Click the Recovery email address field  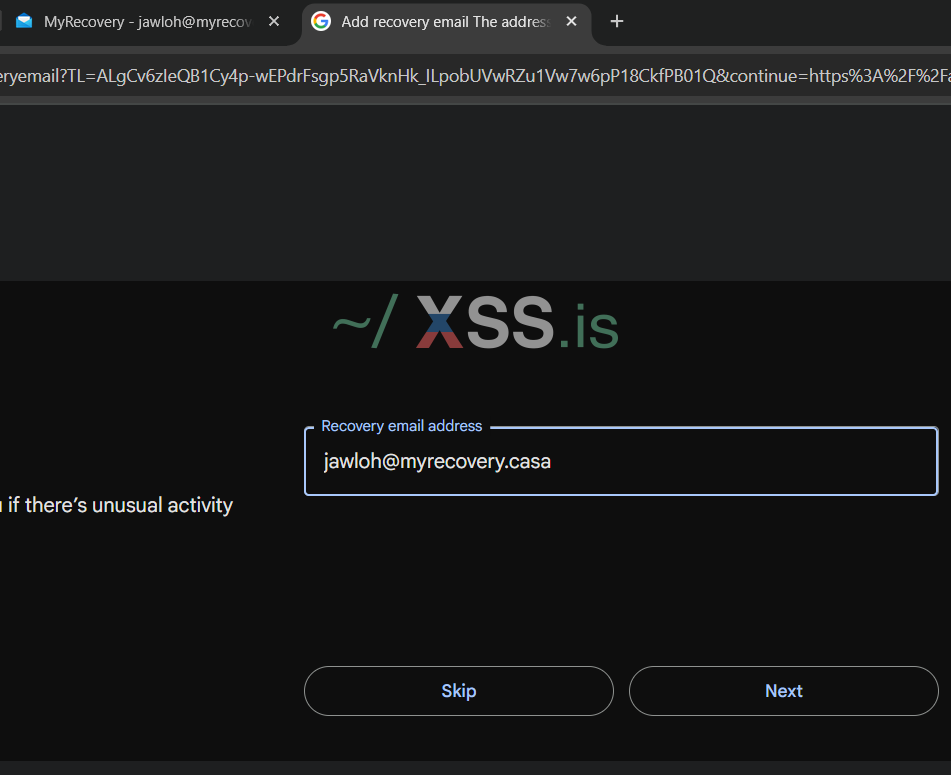pos(621,461)
